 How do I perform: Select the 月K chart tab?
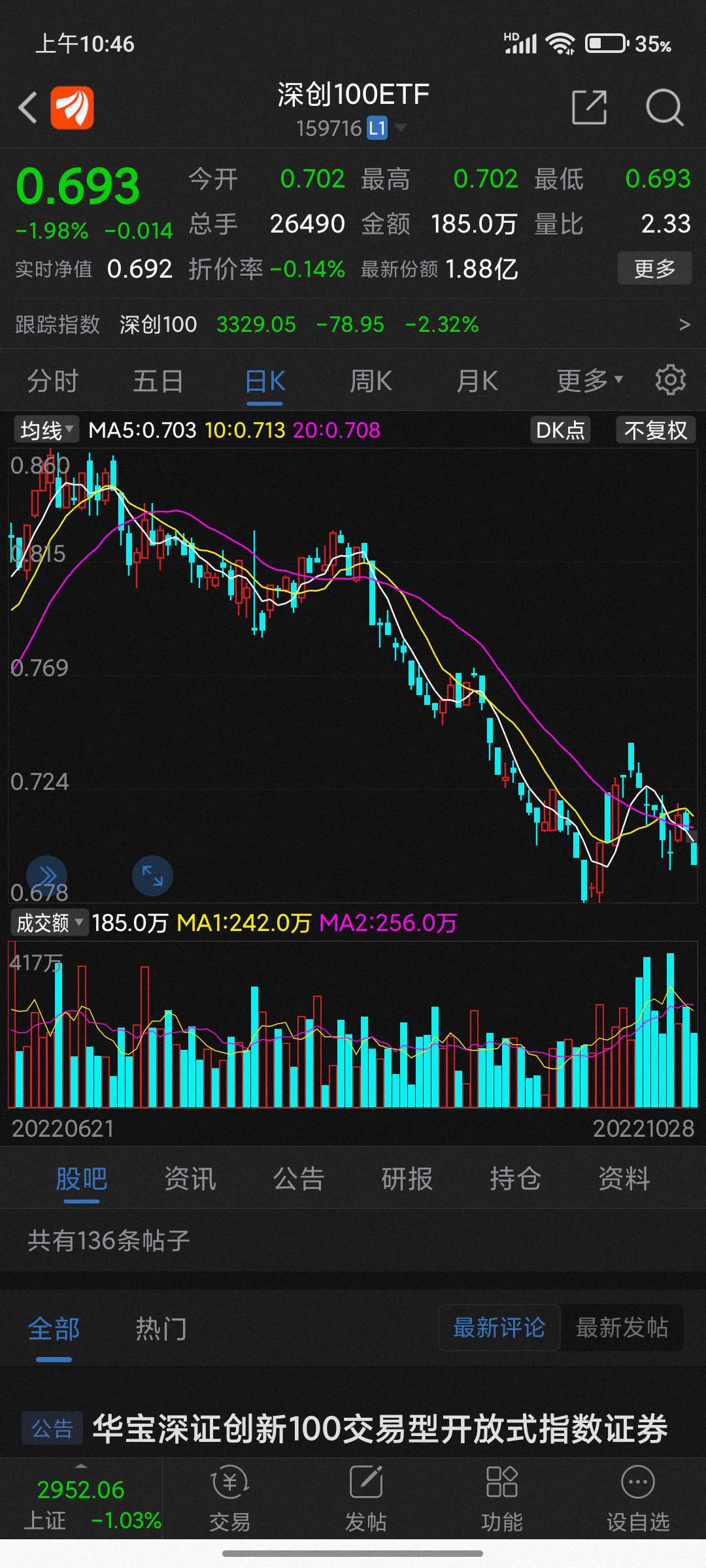click(x=477, y=380)
